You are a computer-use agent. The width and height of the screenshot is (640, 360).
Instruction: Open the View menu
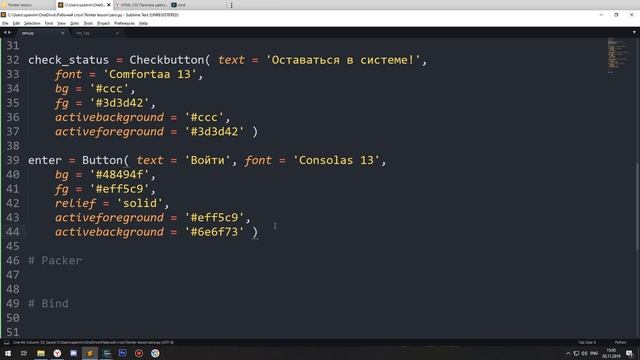click(x=61, y=23)
